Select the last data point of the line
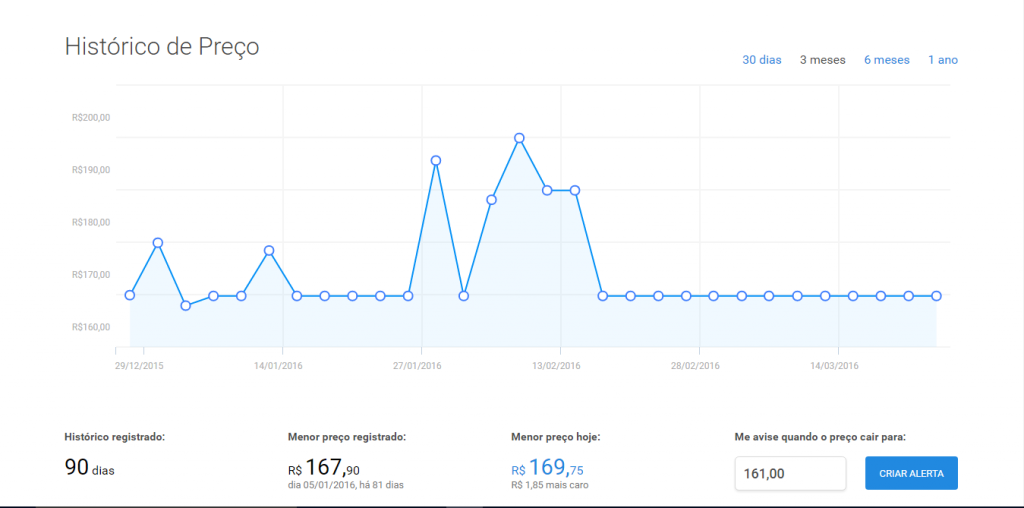 (936, 296)
